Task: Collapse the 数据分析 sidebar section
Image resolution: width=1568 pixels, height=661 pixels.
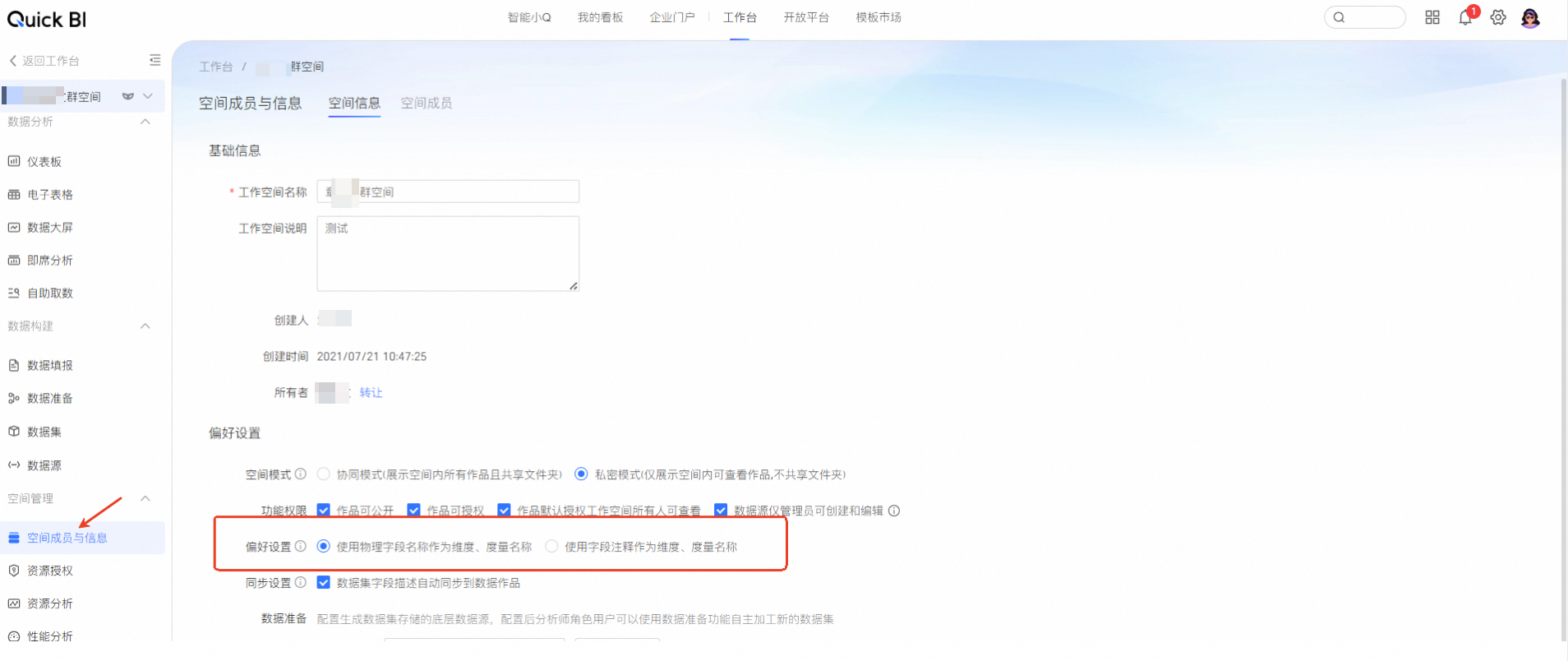Action: tap(145, 122)
